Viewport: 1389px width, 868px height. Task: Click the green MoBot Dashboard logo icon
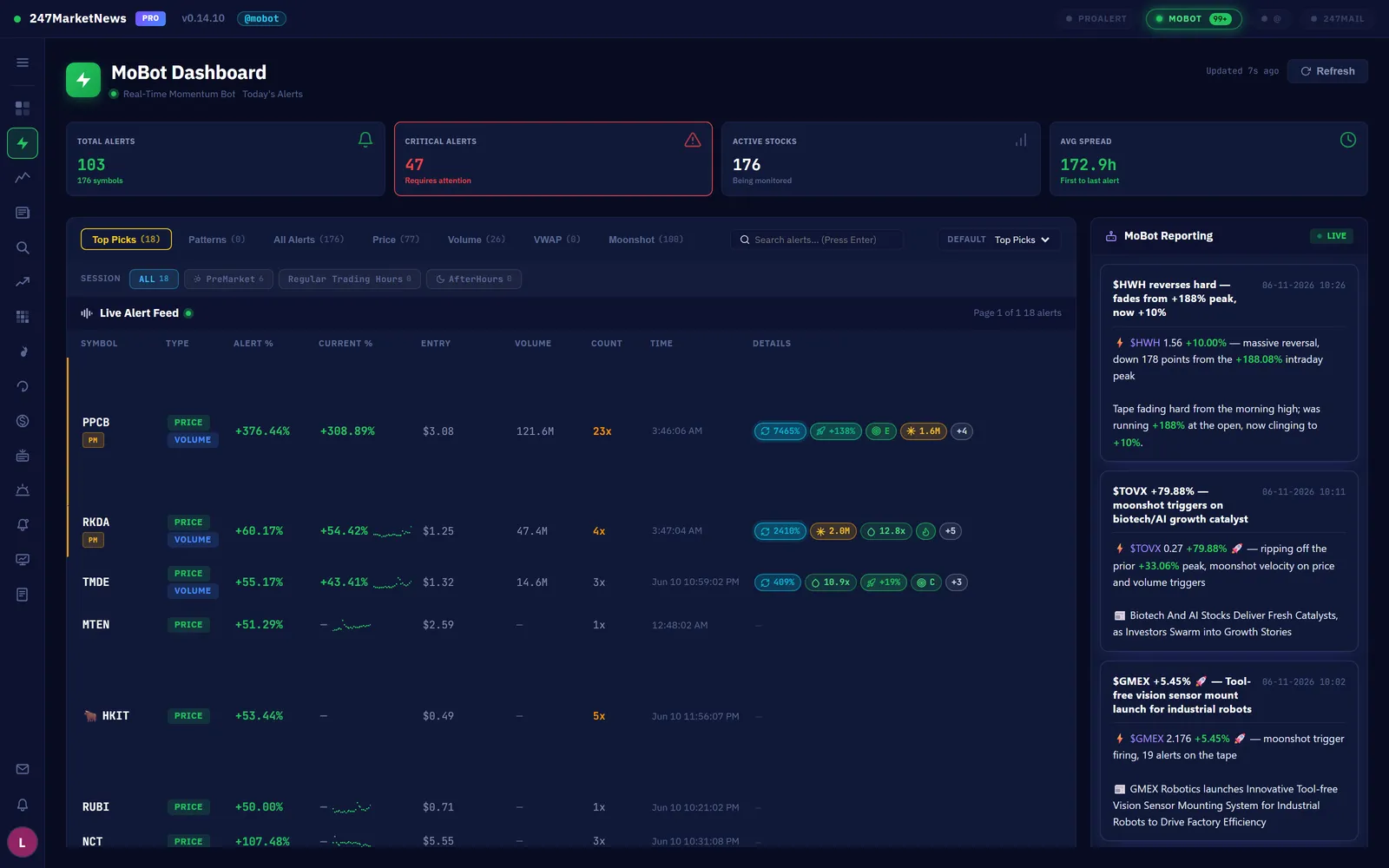[83, 80]
